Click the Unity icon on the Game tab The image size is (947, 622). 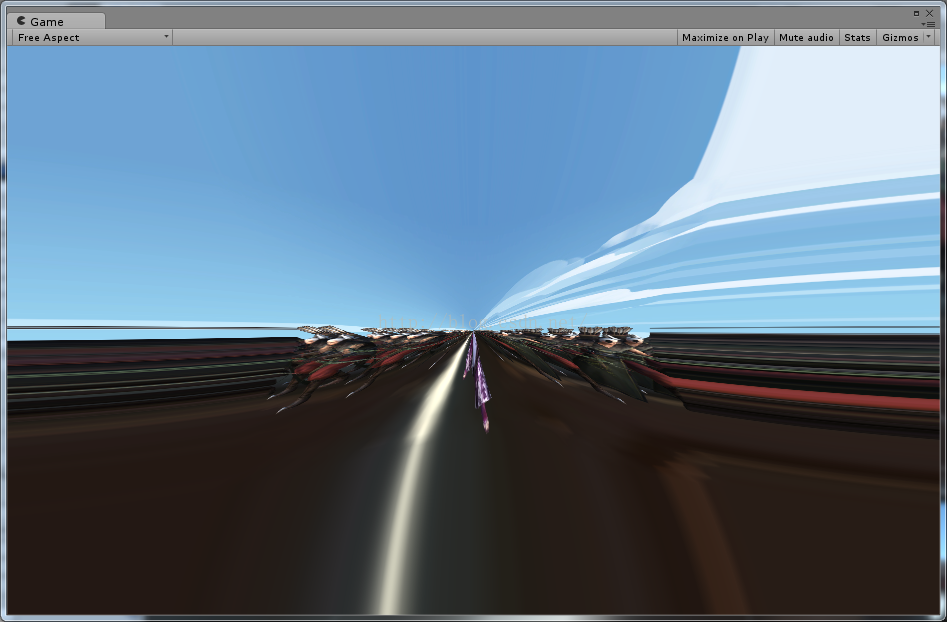[21, 21]
